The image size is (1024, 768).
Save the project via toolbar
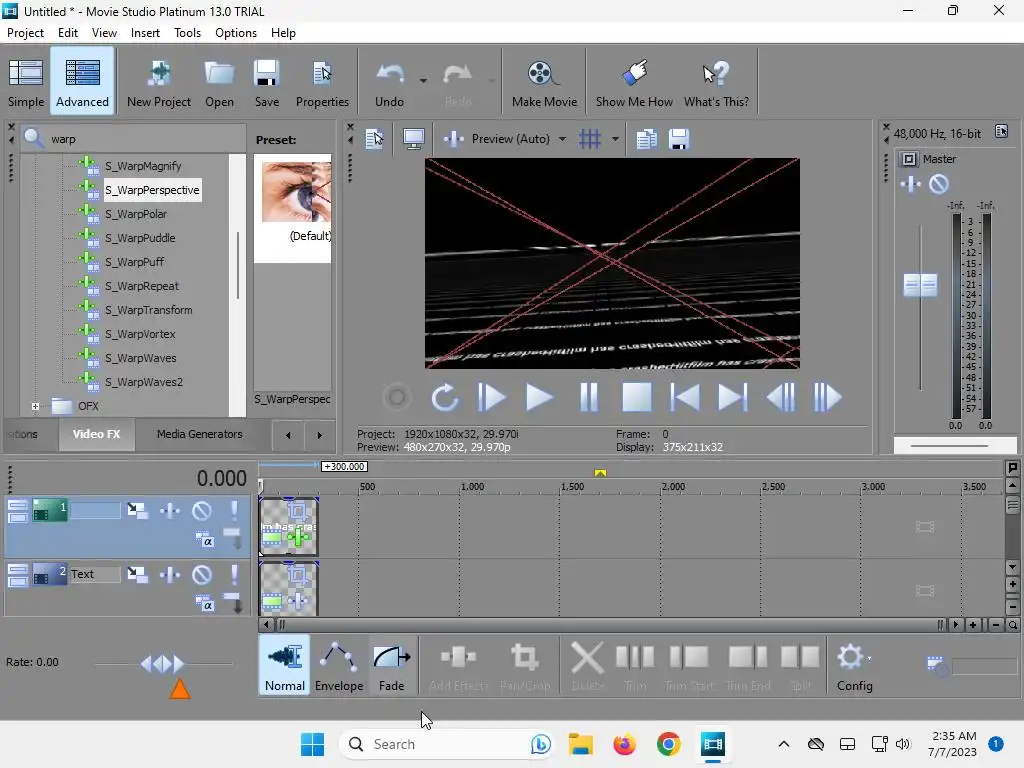click(x=266, y=82)
